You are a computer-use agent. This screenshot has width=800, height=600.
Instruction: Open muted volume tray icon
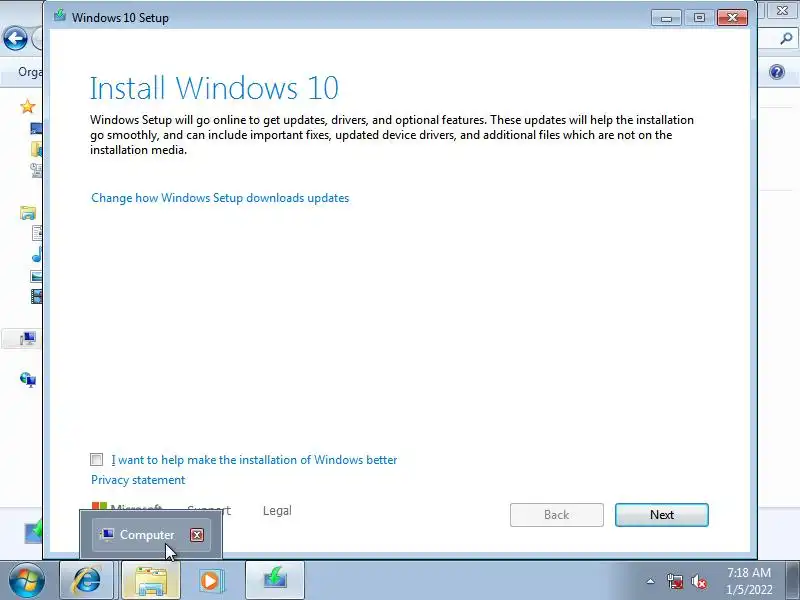click(698, 581)
